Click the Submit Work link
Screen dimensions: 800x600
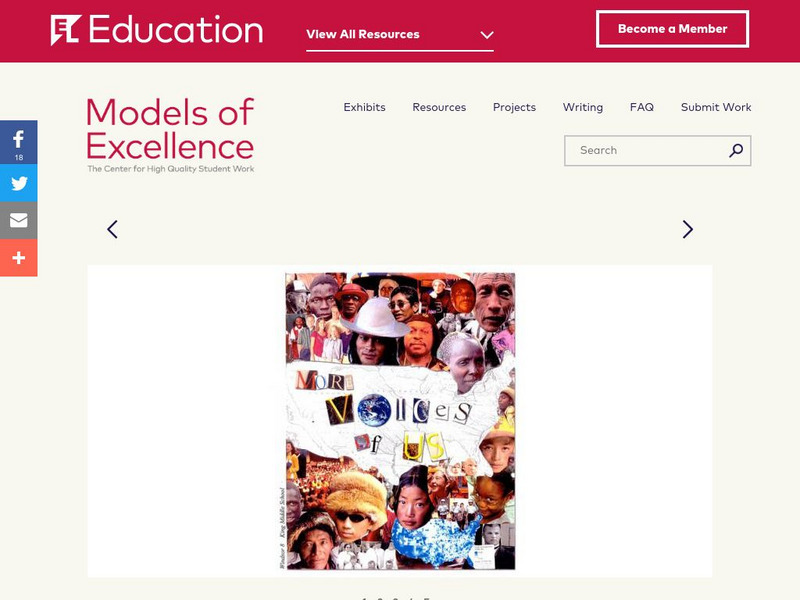[716, 107]
